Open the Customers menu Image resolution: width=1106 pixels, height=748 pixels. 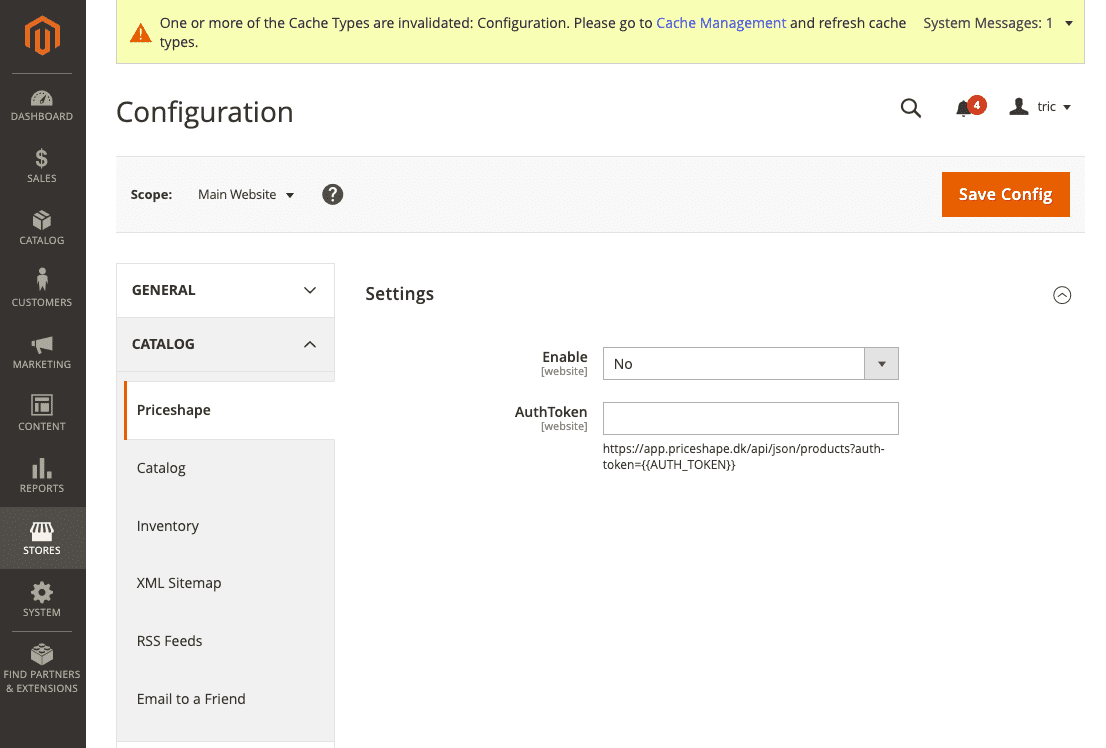tap(42, 290)
